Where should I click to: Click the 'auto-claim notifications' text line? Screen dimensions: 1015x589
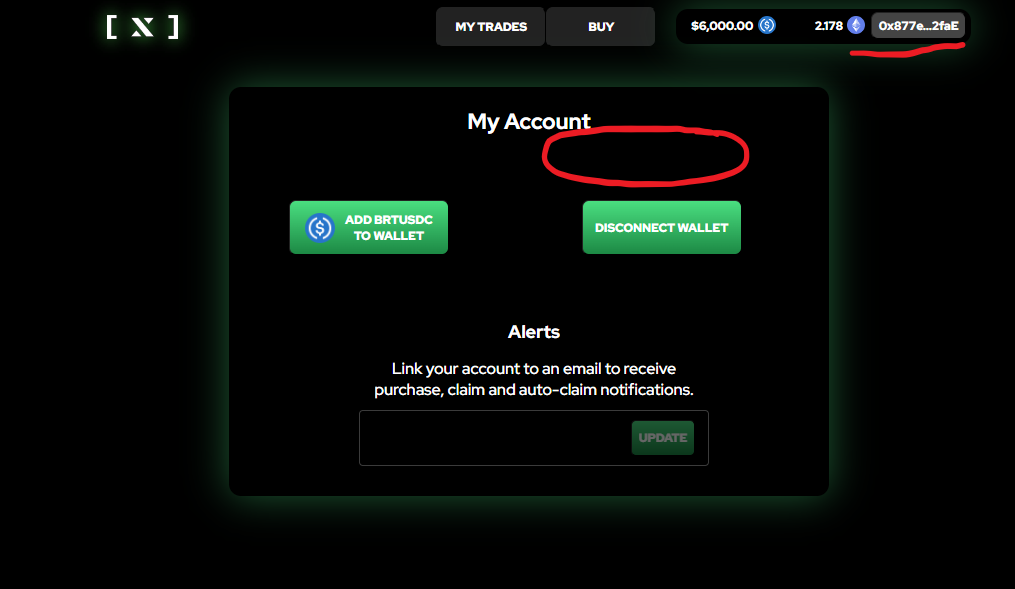533,390
